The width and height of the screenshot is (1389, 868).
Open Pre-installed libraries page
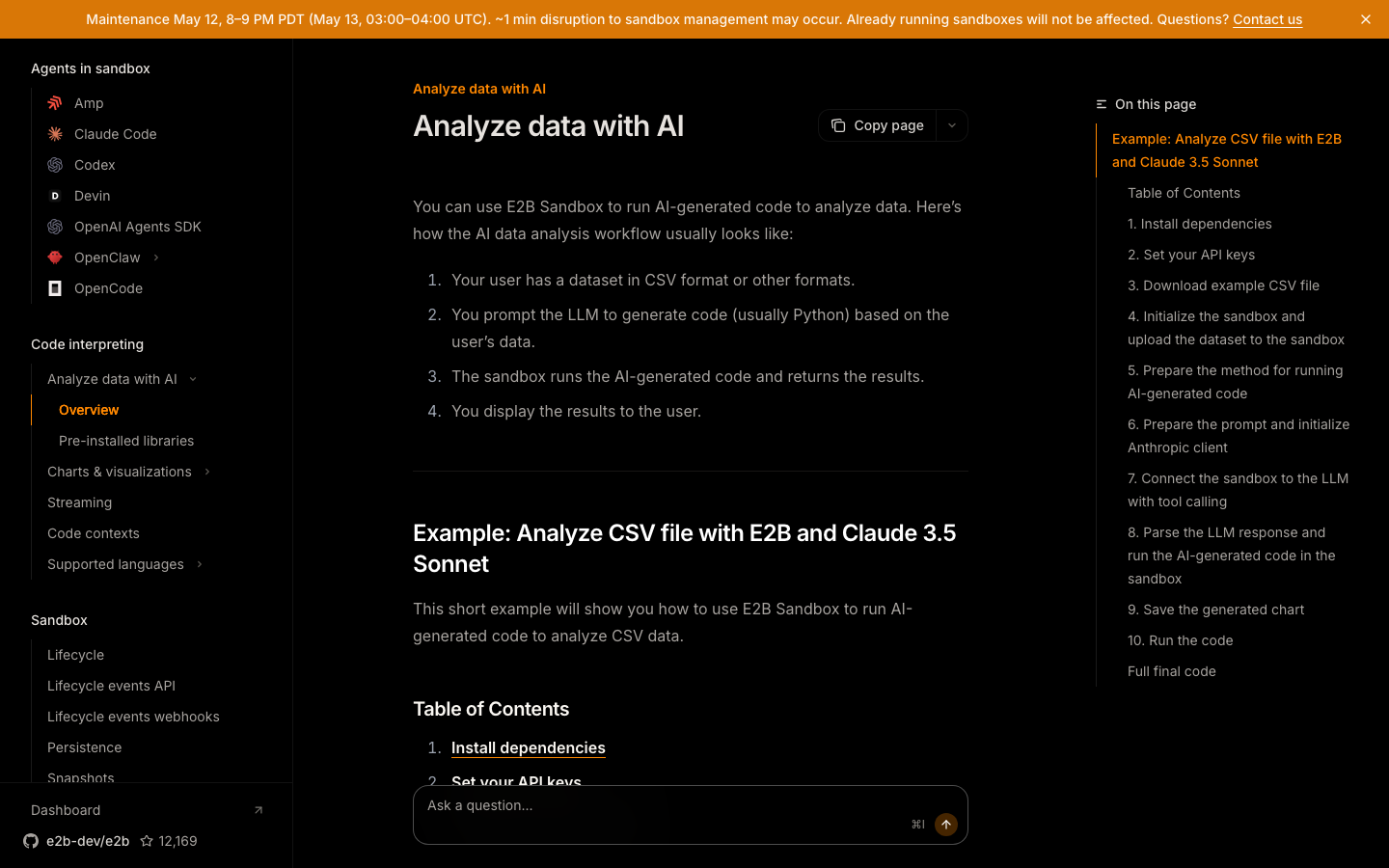click(x=126, y=441)
